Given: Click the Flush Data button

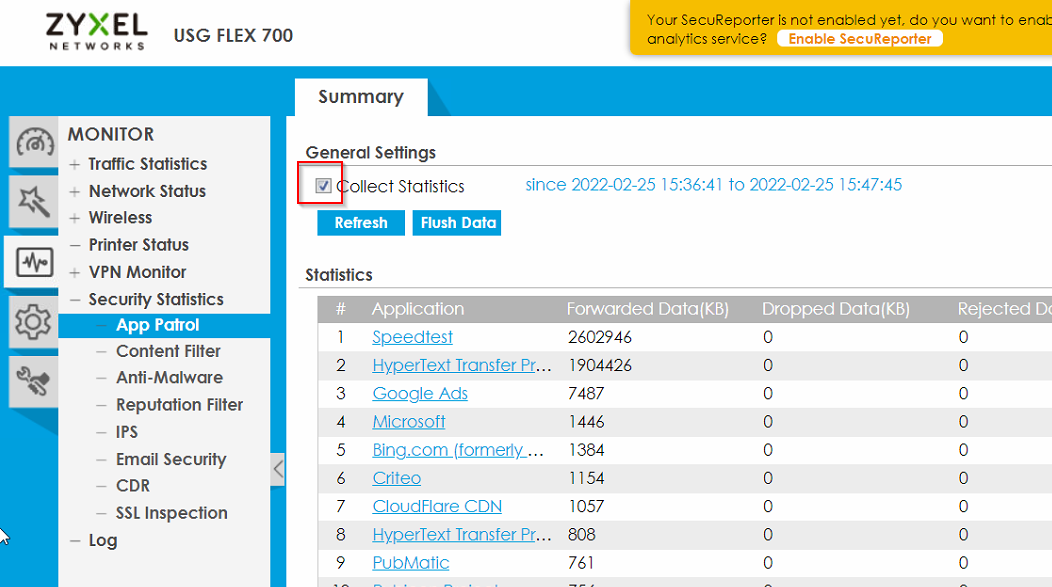Looking at the screenshot, I should coord(458,223).
